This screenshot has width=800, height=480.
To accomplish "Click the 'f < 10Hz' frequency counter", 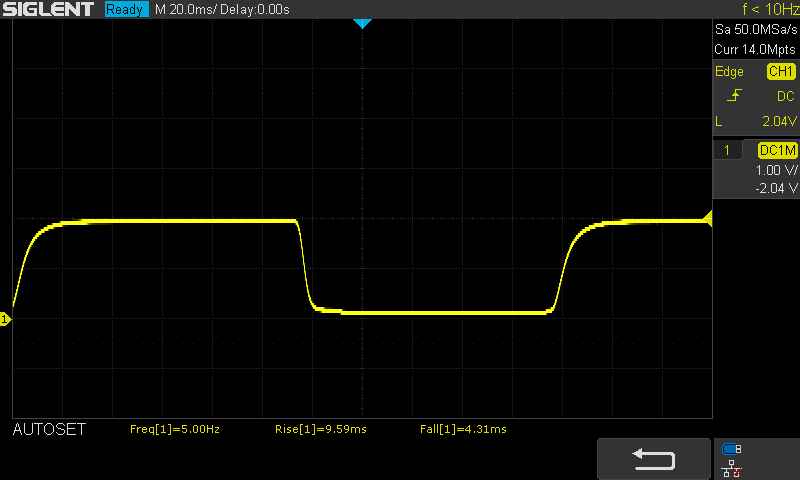I will click(x=770, y=9).
